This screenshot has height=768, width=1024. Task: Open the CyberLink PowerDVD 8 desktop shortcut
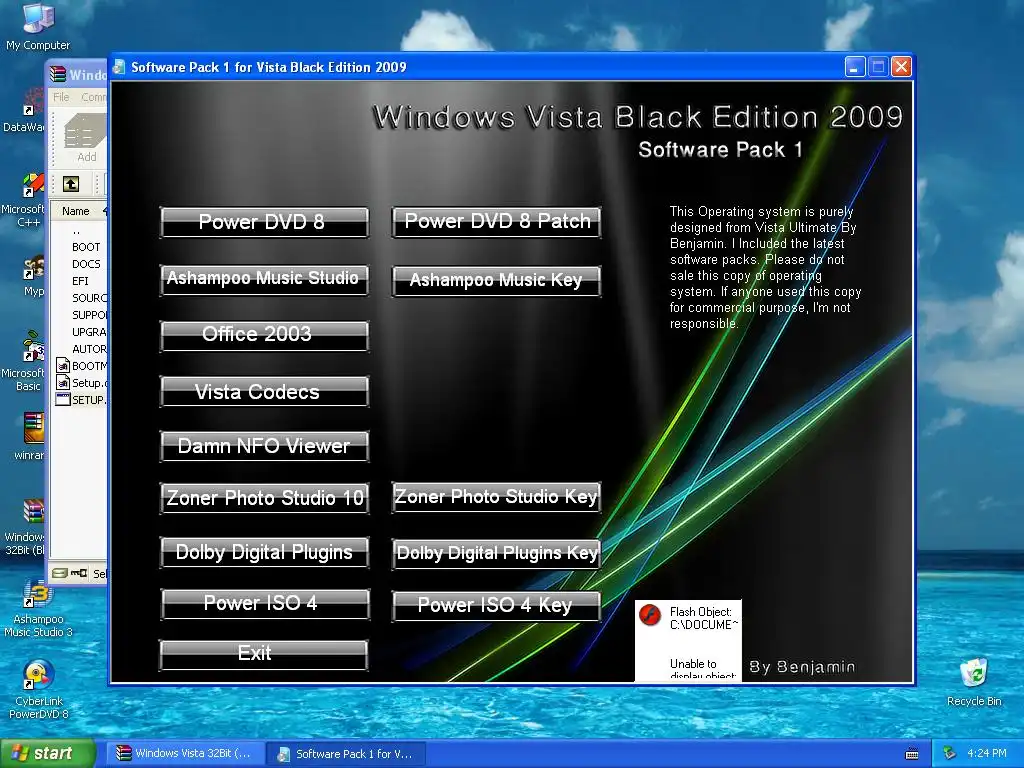pos(38,690)
